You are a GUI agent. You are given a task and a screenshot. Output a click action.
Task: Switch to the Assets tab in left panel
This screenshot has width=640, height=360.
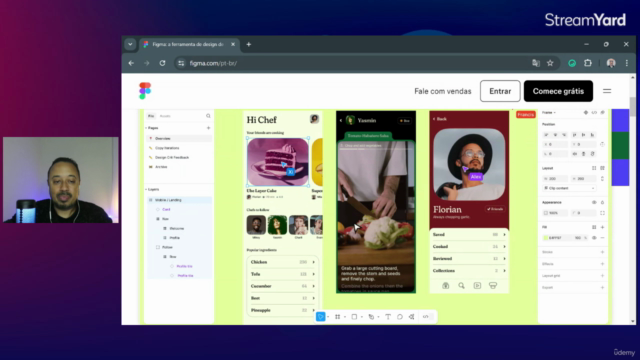pyautogui.click(x=165, y=116)
